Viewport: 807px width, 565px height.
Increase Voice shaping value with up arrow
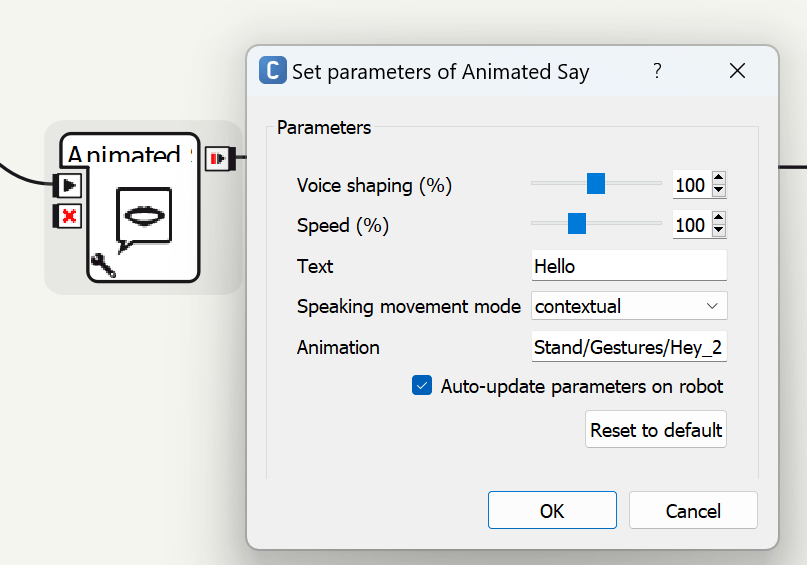point(718,179)
